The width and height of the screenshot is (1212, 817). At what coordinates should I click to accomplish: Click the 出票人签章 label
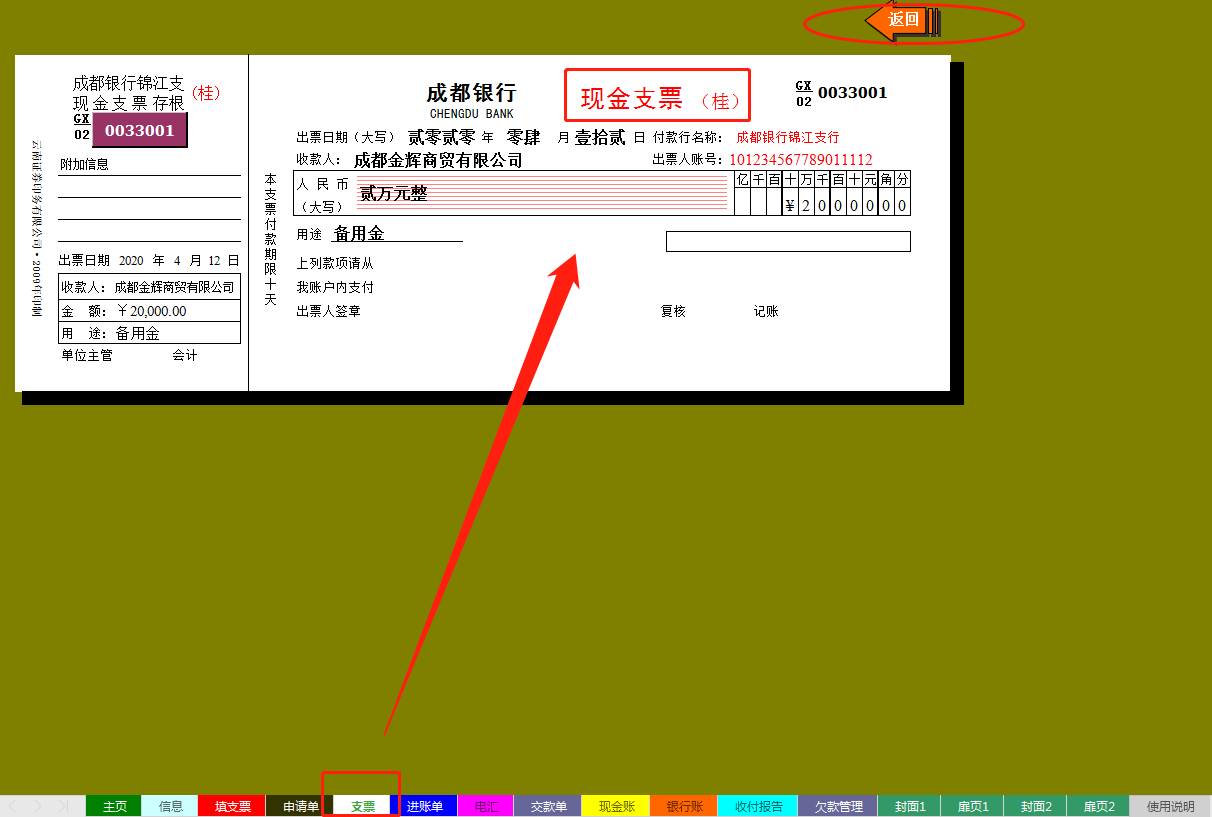328,311
